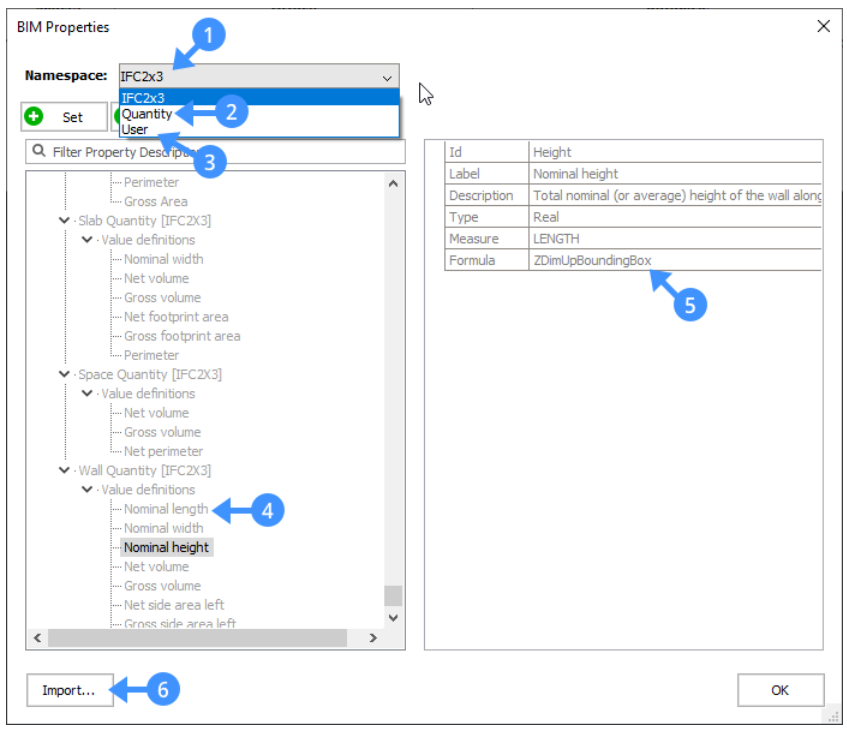Collapse the Space Quantity [IFC2X3] node
The height and width of the screenshot is (731, 847).
coord(65,375)
